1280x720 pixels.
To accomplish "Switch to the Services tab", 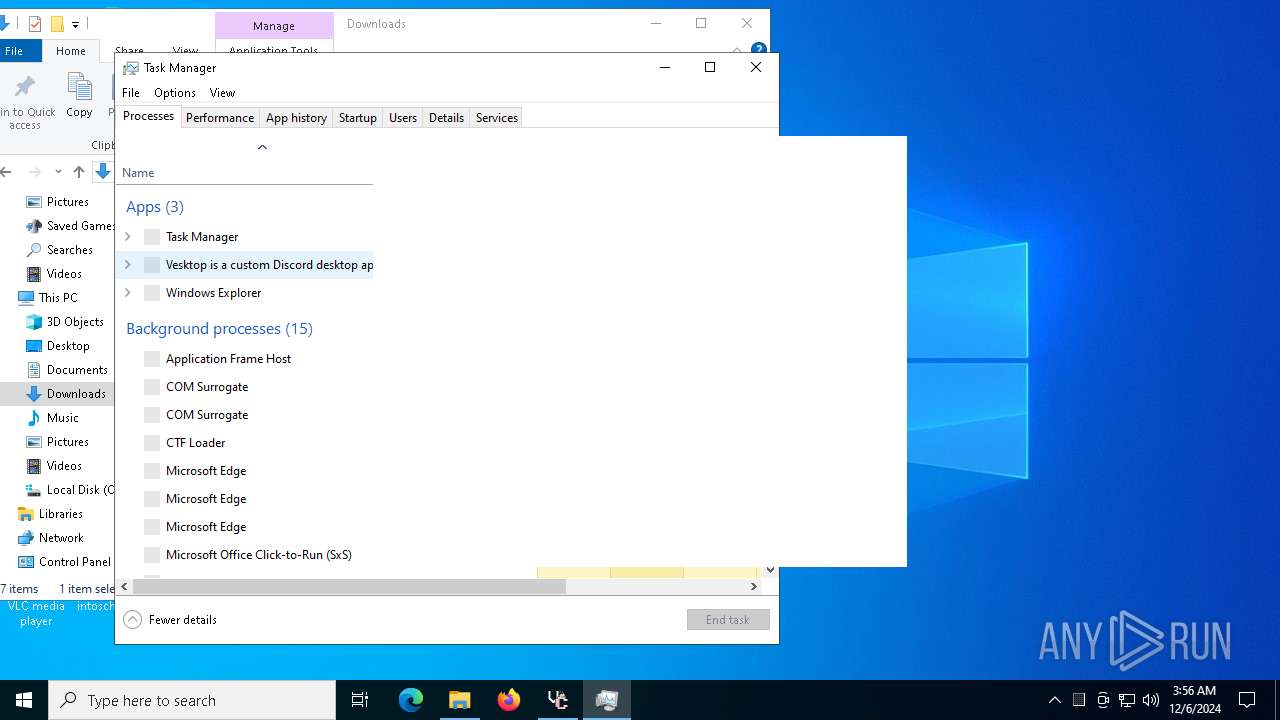I will (497, 118).
